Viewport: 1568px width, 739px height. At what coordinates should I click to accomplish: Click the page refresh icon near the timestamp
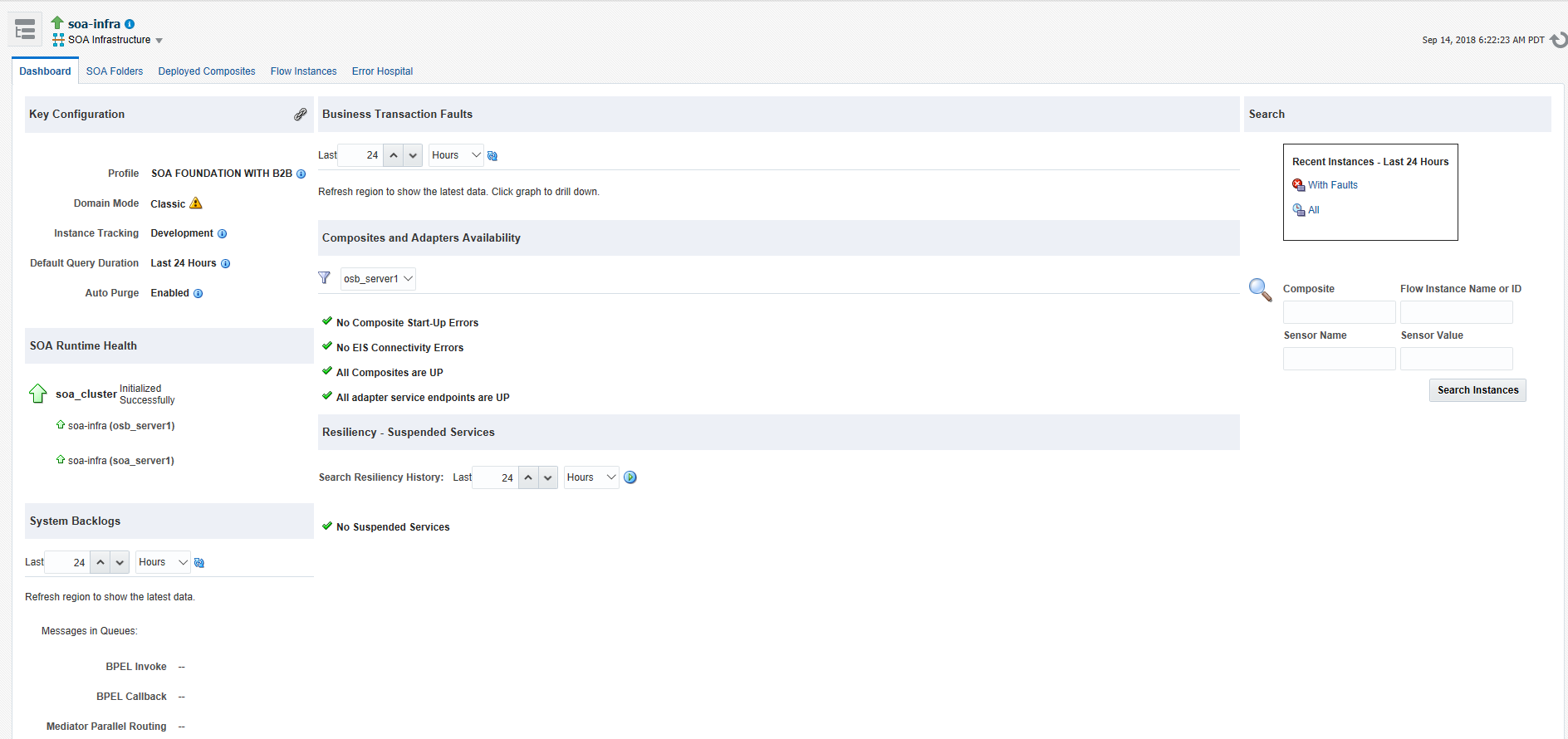pos(1559,40)
